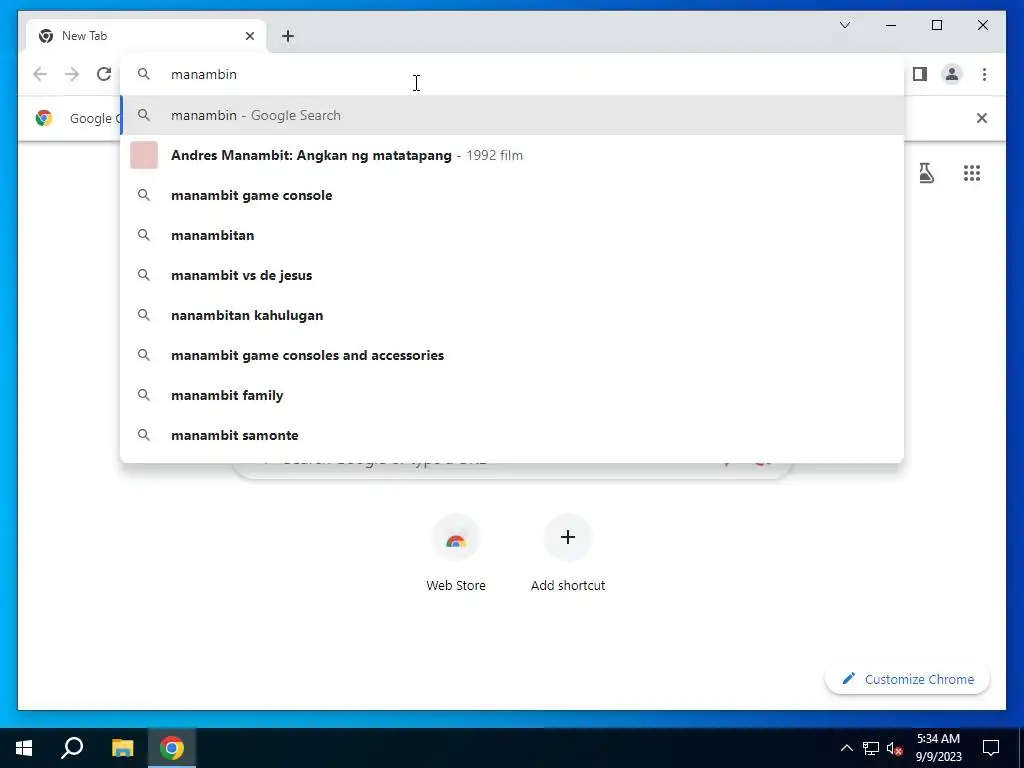Open the Windows Start menu
The height and width of the screenshot is (768, 1024).
pos(24,748)
